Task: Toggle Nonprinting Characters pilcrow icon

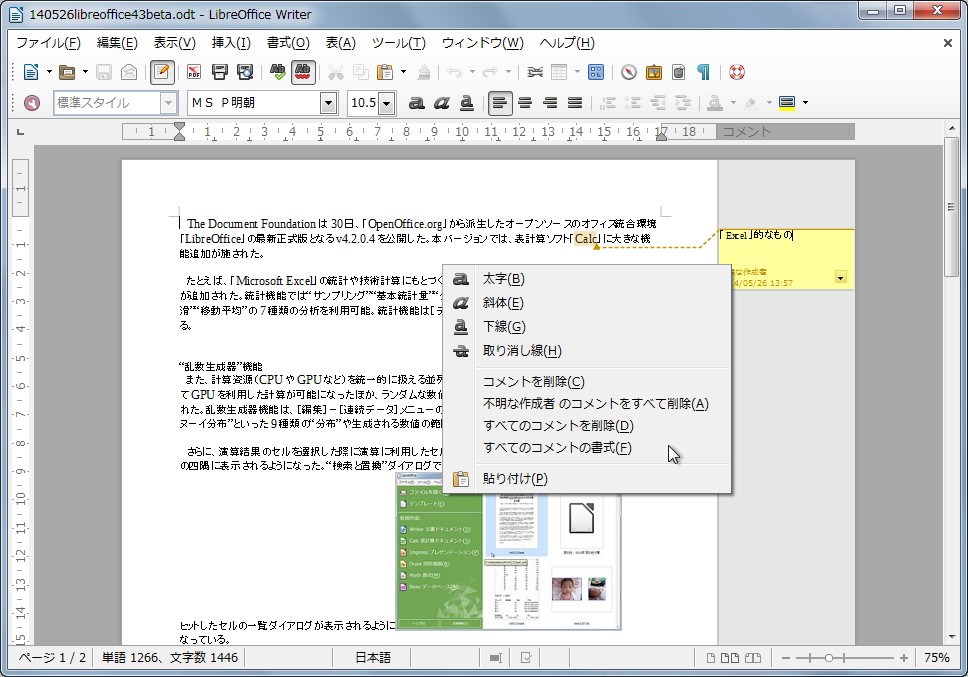Action: tap(703, 72)
